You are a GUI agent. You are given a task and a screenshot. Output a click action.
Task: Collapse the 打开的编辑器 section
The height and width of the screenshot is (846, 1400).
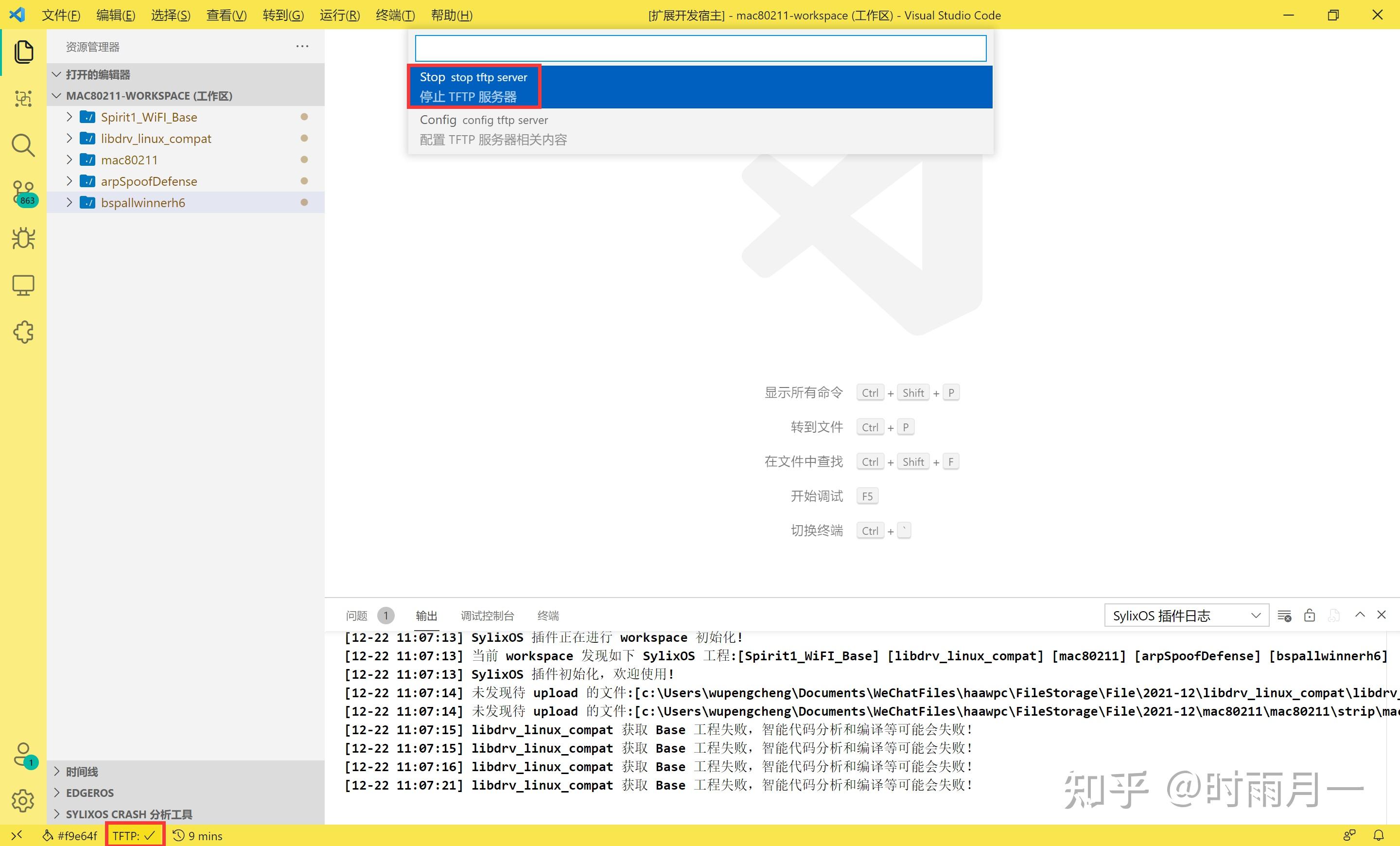pyautogui.click(x=185, y=74)
